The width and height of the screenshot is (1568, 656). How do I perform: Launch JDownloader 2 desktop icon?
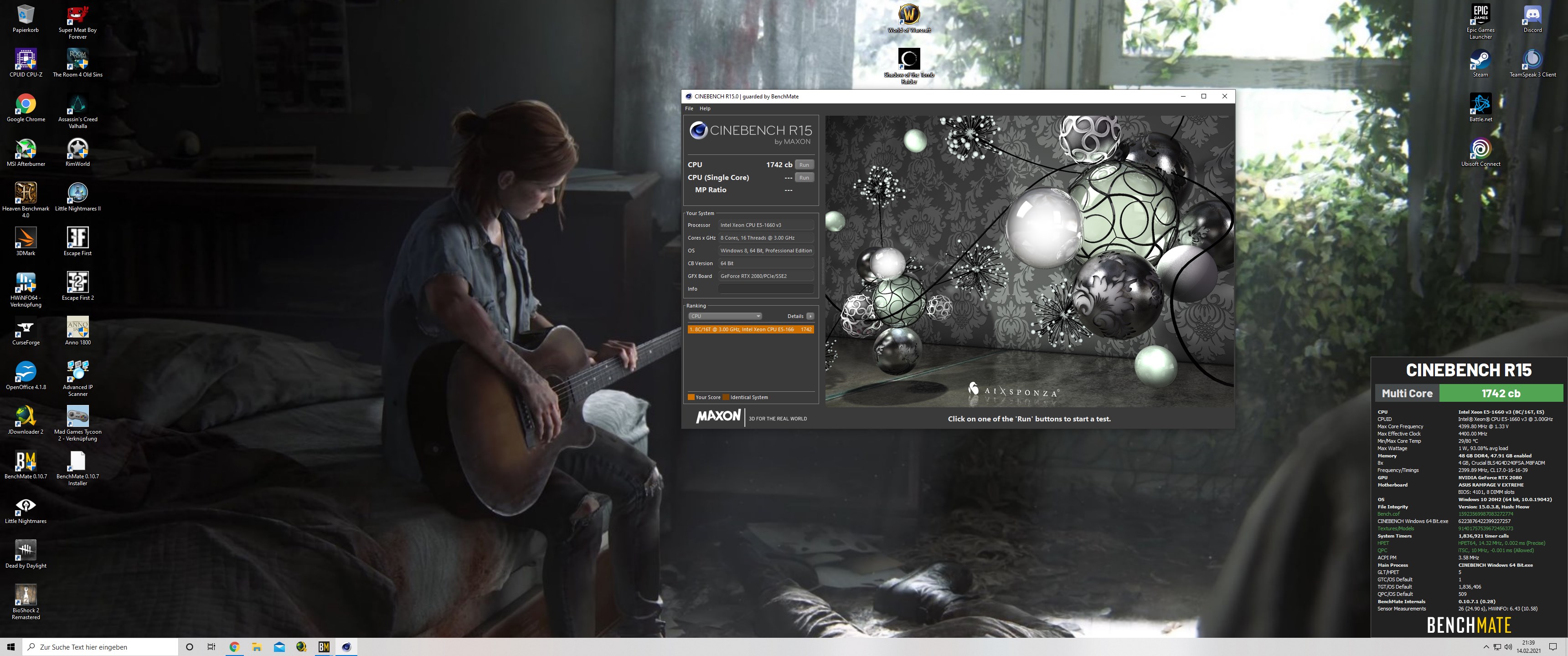[x=26, y=420]
